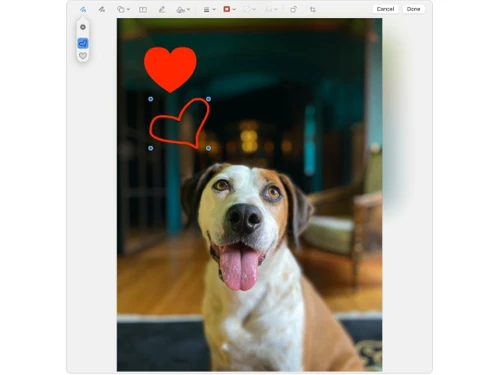Click the highlighter pen tool icon
This screenshot has height=375, width=500.
[x=162, y=9]
